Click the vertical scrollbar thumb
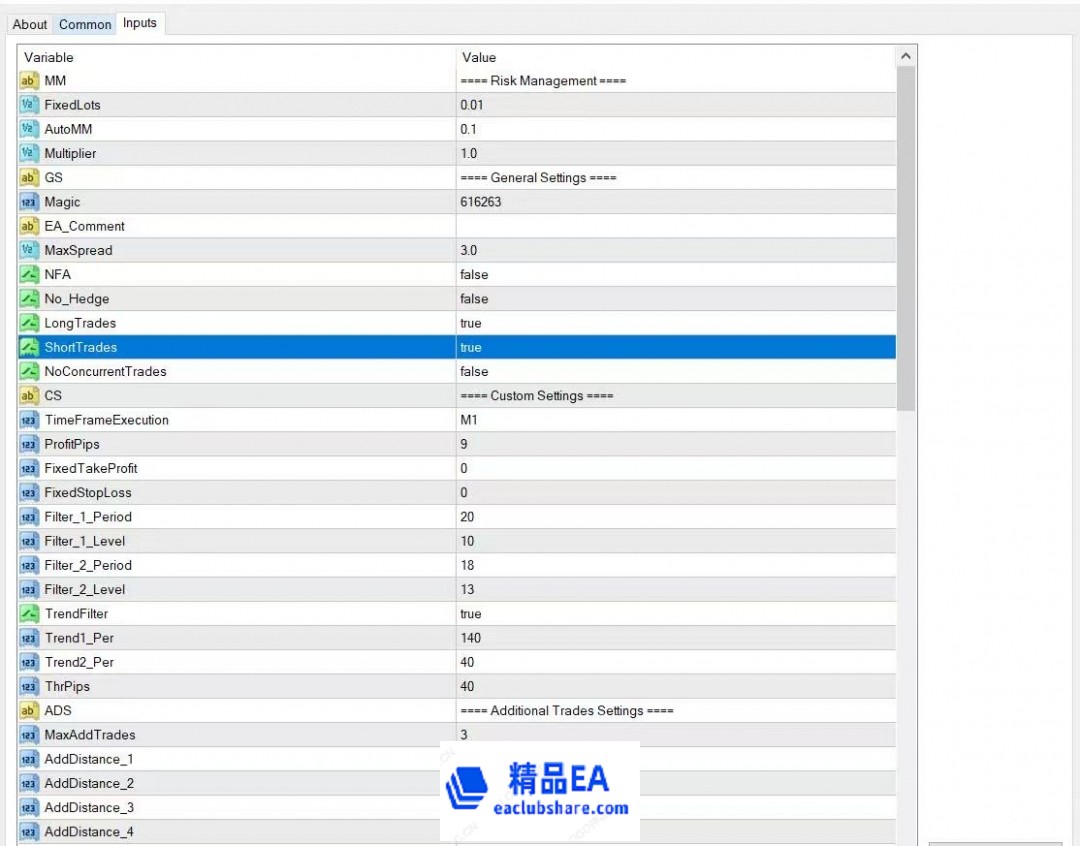The width and height of the screenshot is (1080, 846). point(906,240)
